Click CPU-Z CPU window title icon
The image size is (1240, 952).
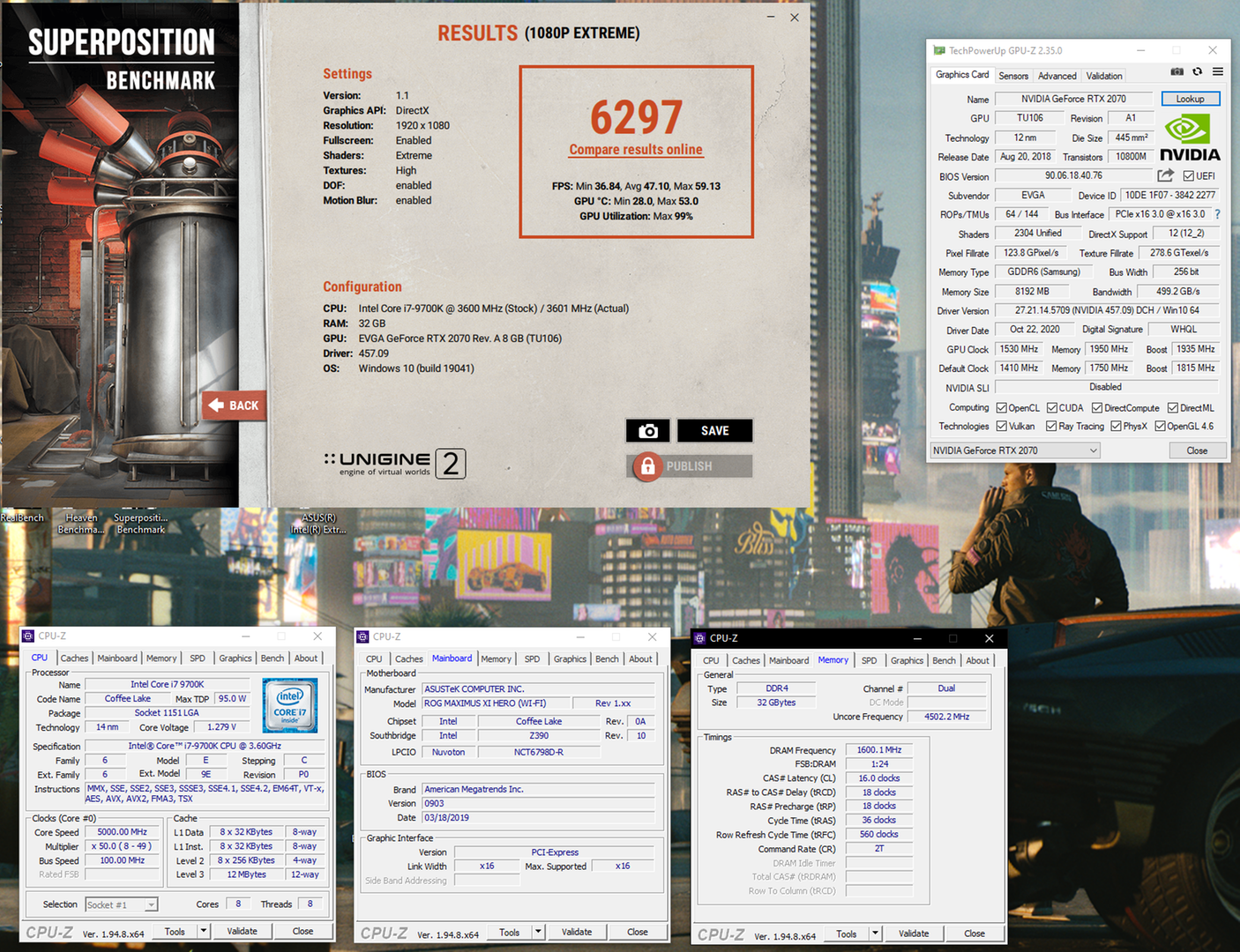[28, 636]
